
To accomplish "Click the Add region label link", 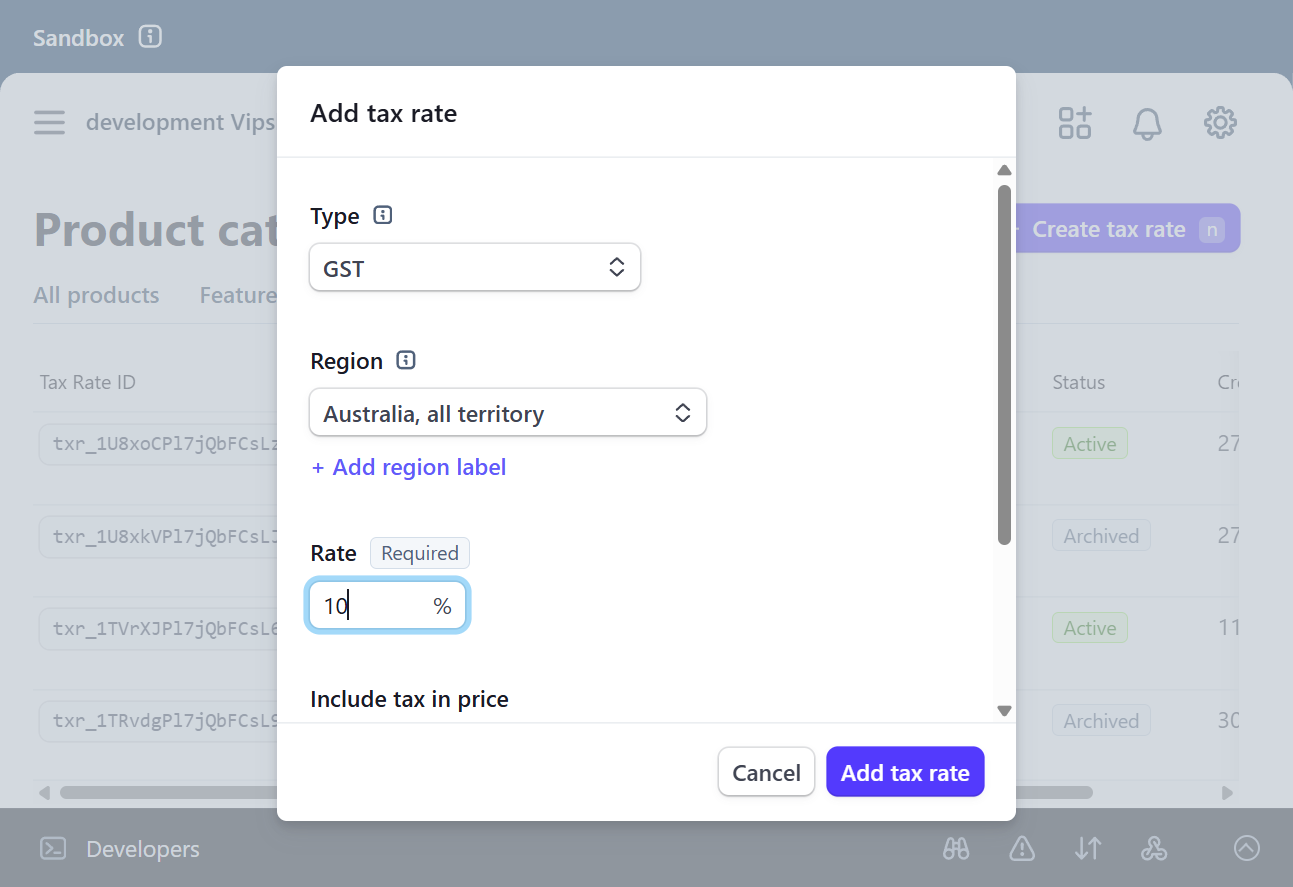I will coord(409,467).
